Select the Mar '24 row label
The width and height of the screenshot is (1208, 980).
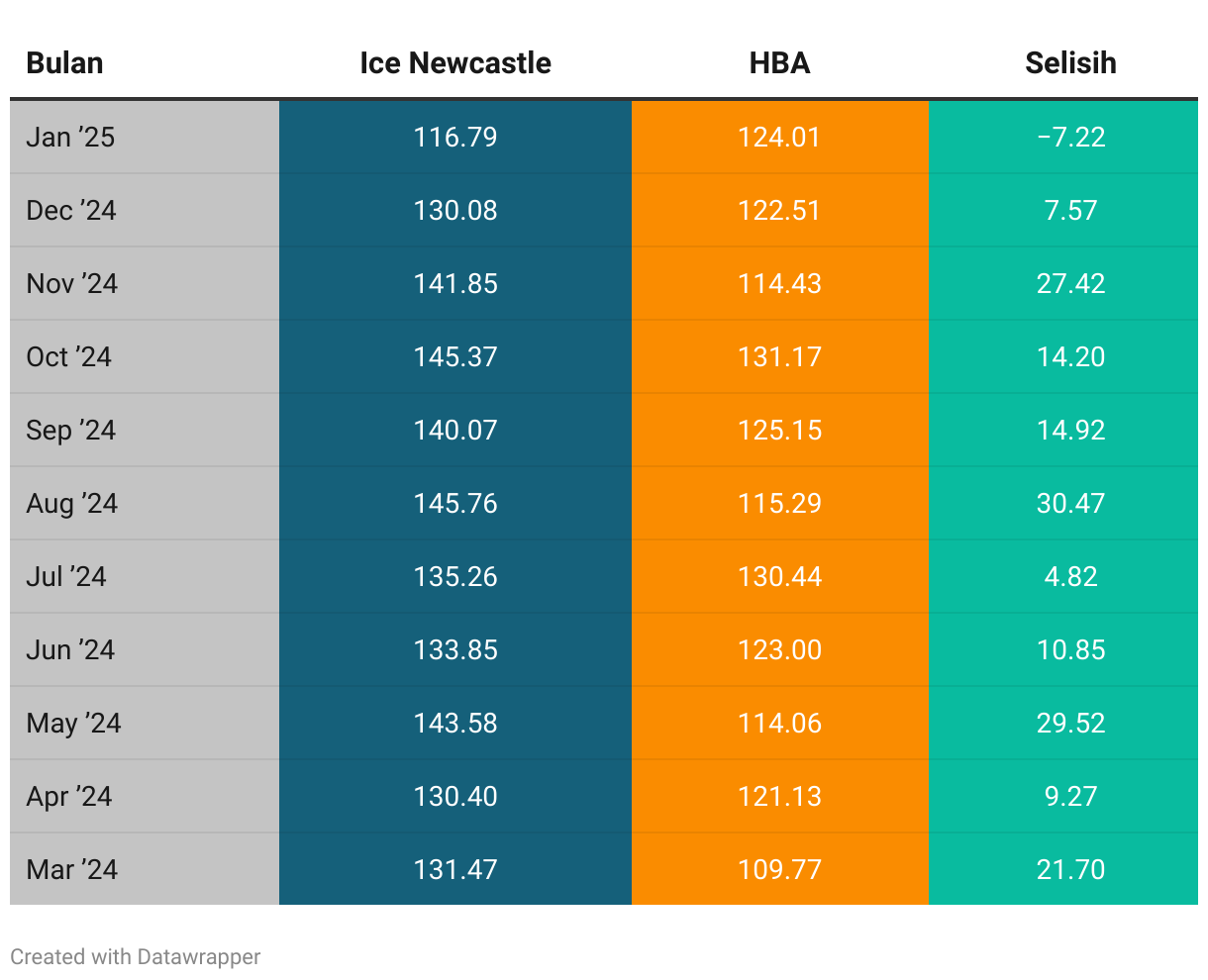tap(72, 869)
